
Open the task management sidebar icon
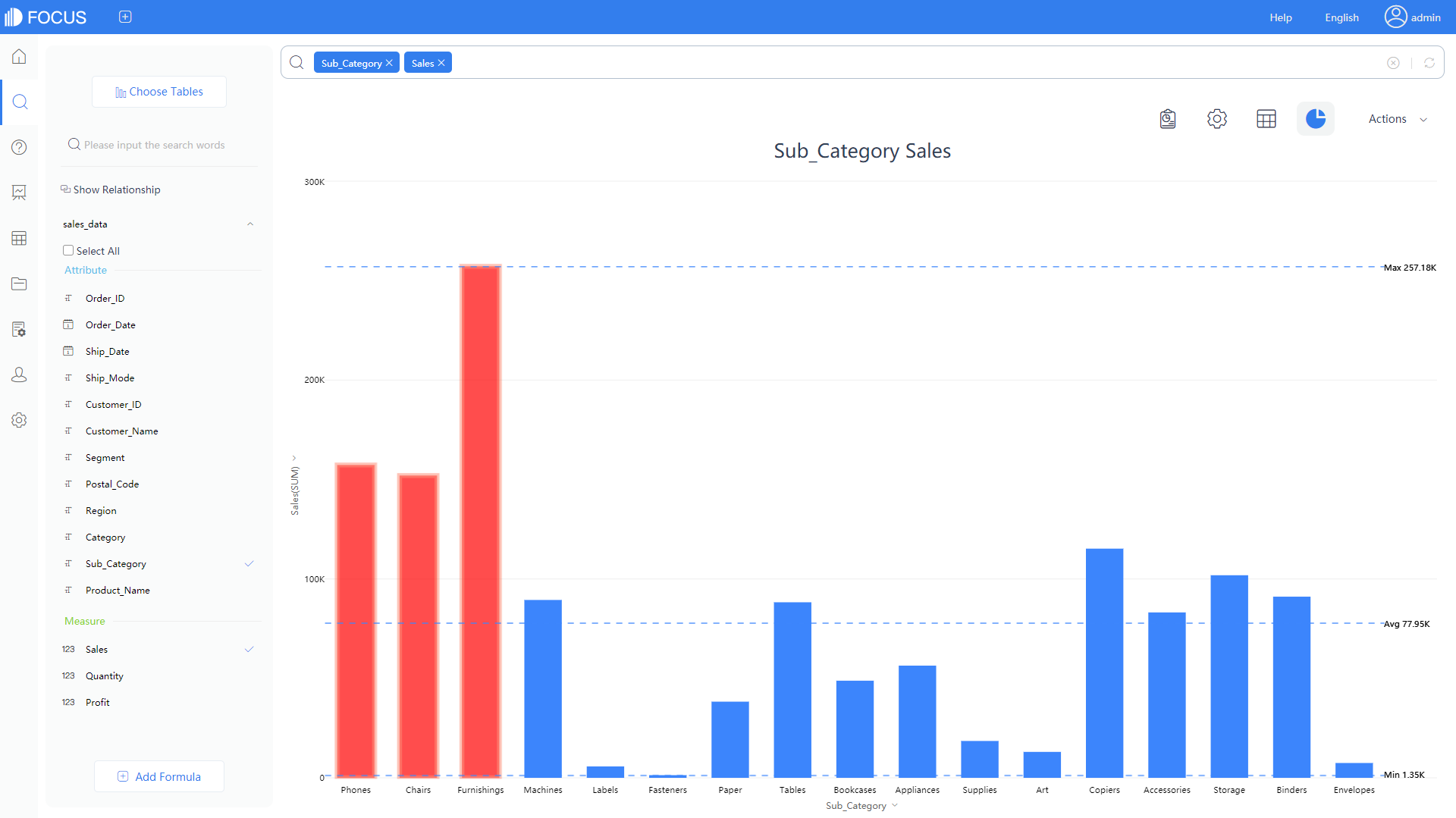pyautogui.click(x=19, y=329)
